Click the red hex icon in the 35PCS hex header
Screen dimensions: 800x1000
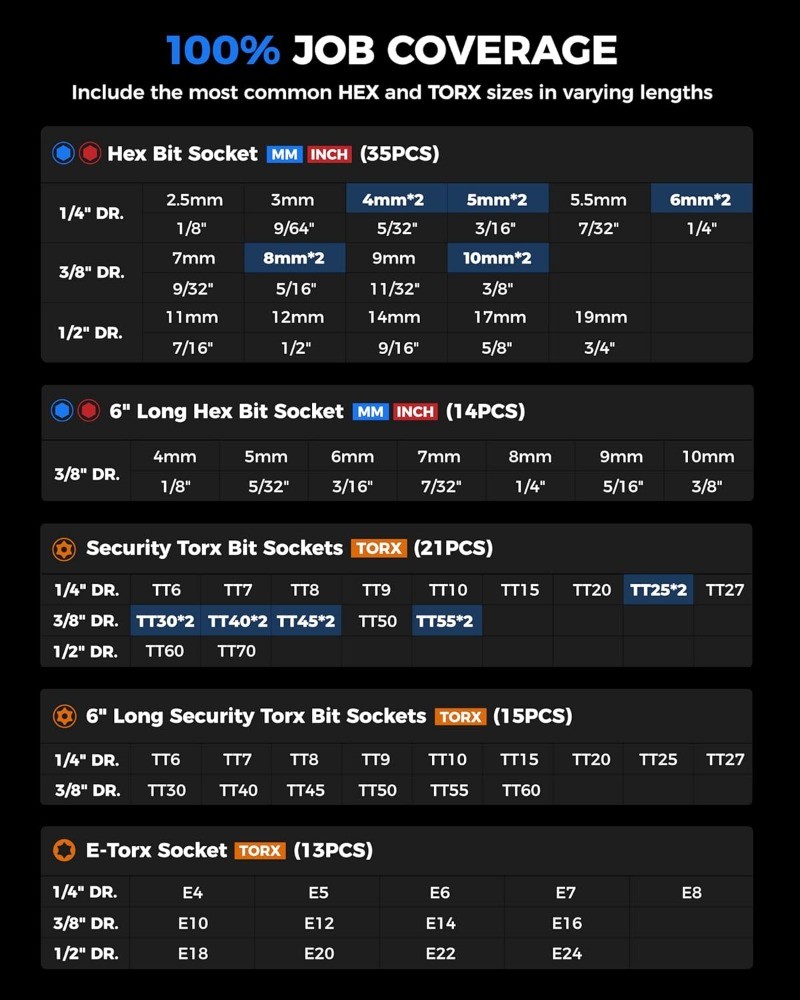(x=89, y=154)
